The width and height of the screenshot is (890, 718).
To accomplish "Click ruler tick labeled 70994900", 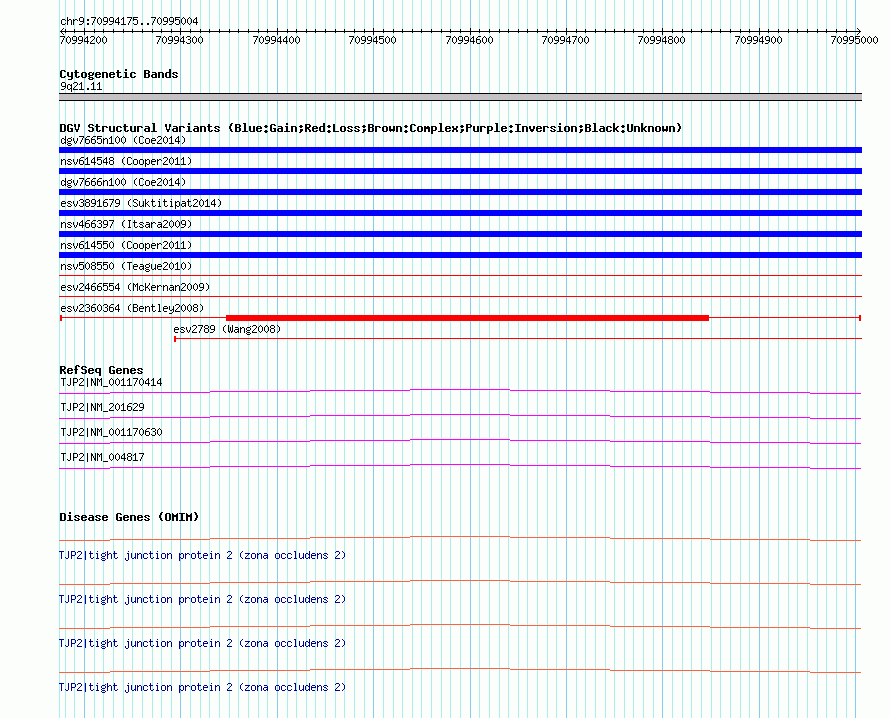I will click(758, 40).
